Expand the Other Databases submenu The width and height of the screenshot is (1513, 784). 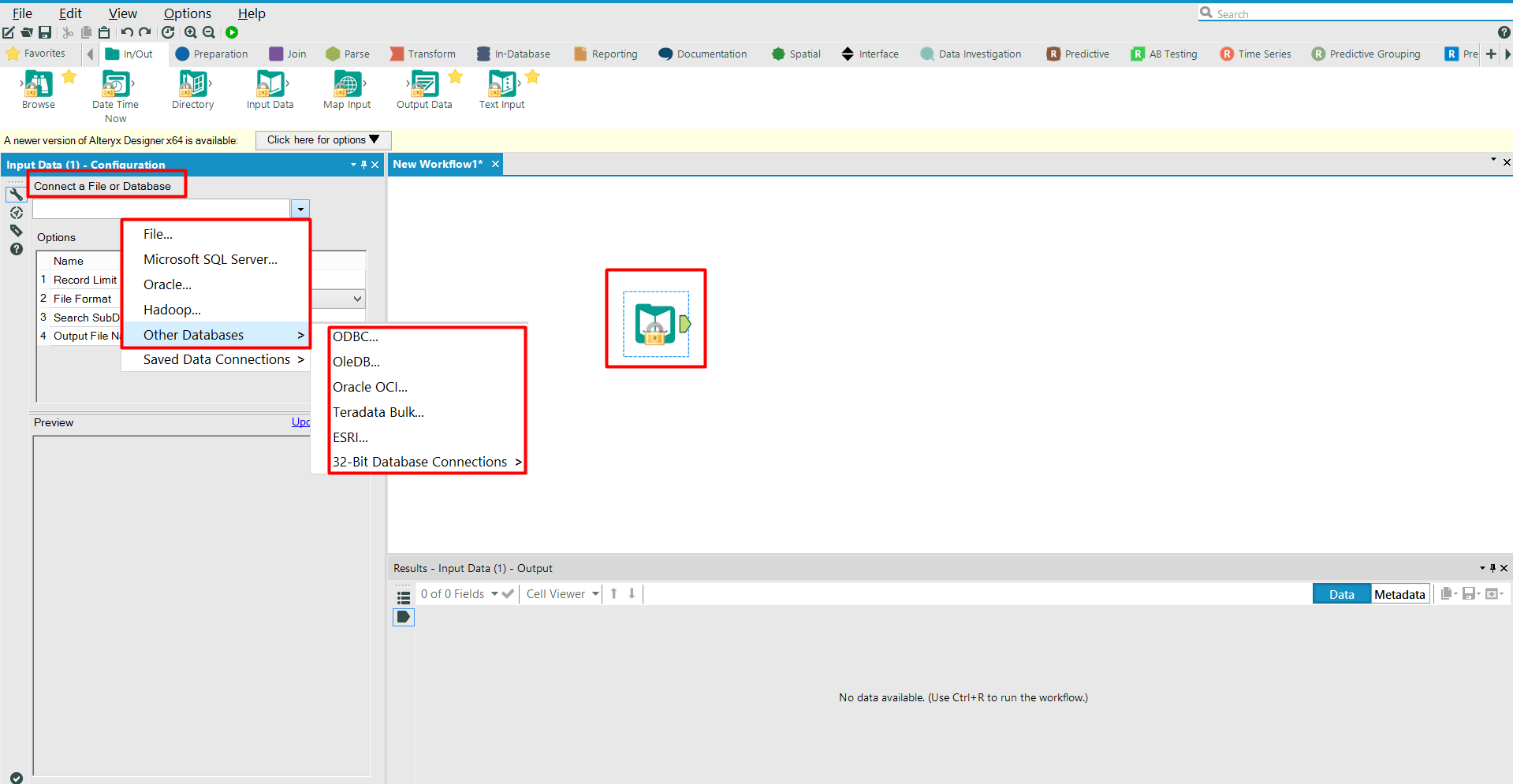215,335
